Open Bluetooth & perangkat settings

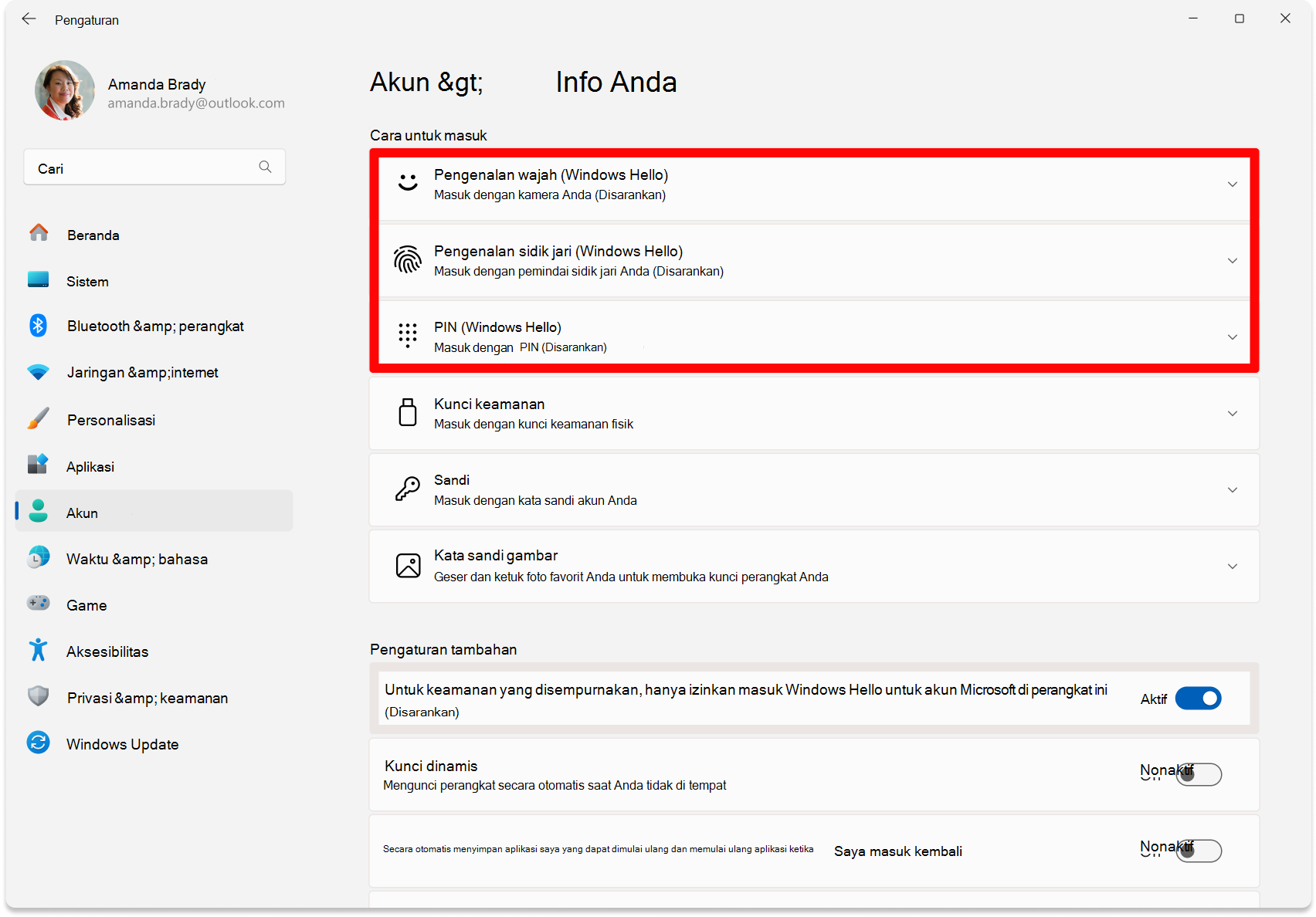click(x=154, y=327)
